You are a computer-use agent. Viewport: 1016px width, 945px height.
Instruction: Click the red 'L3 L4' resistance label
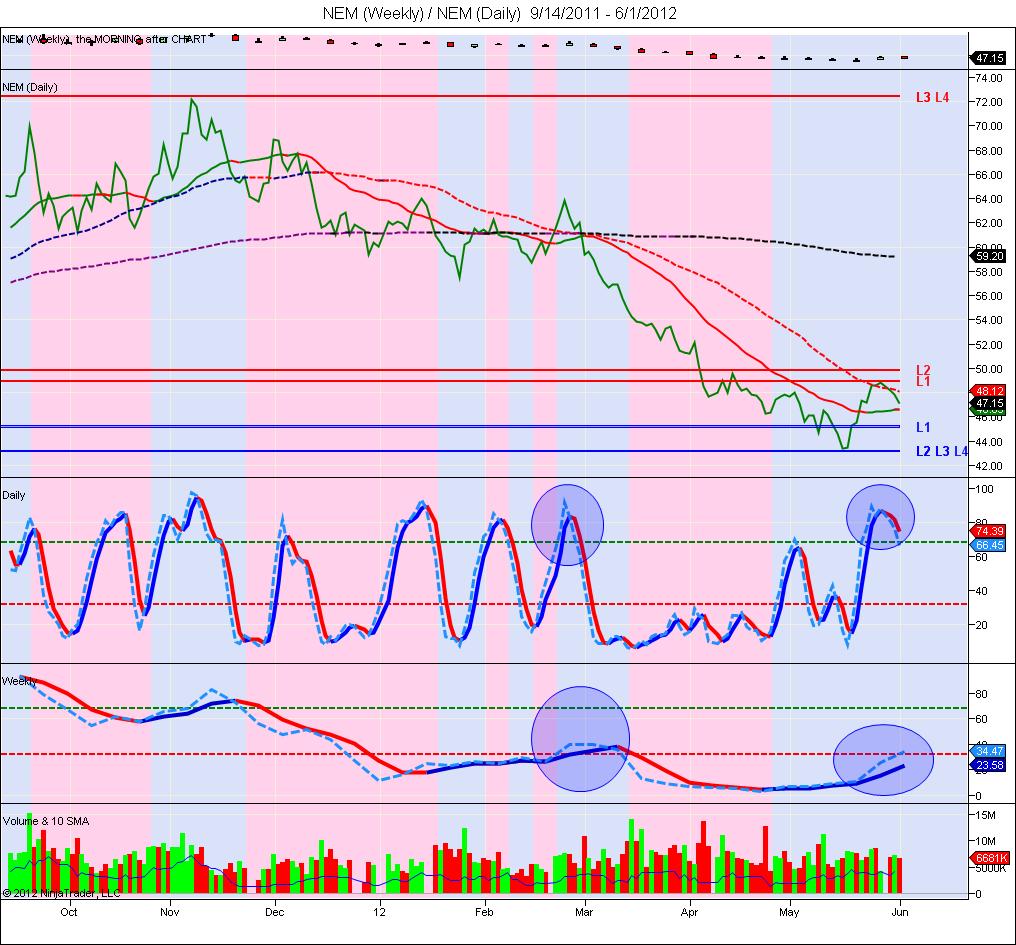tap(932, 97)
